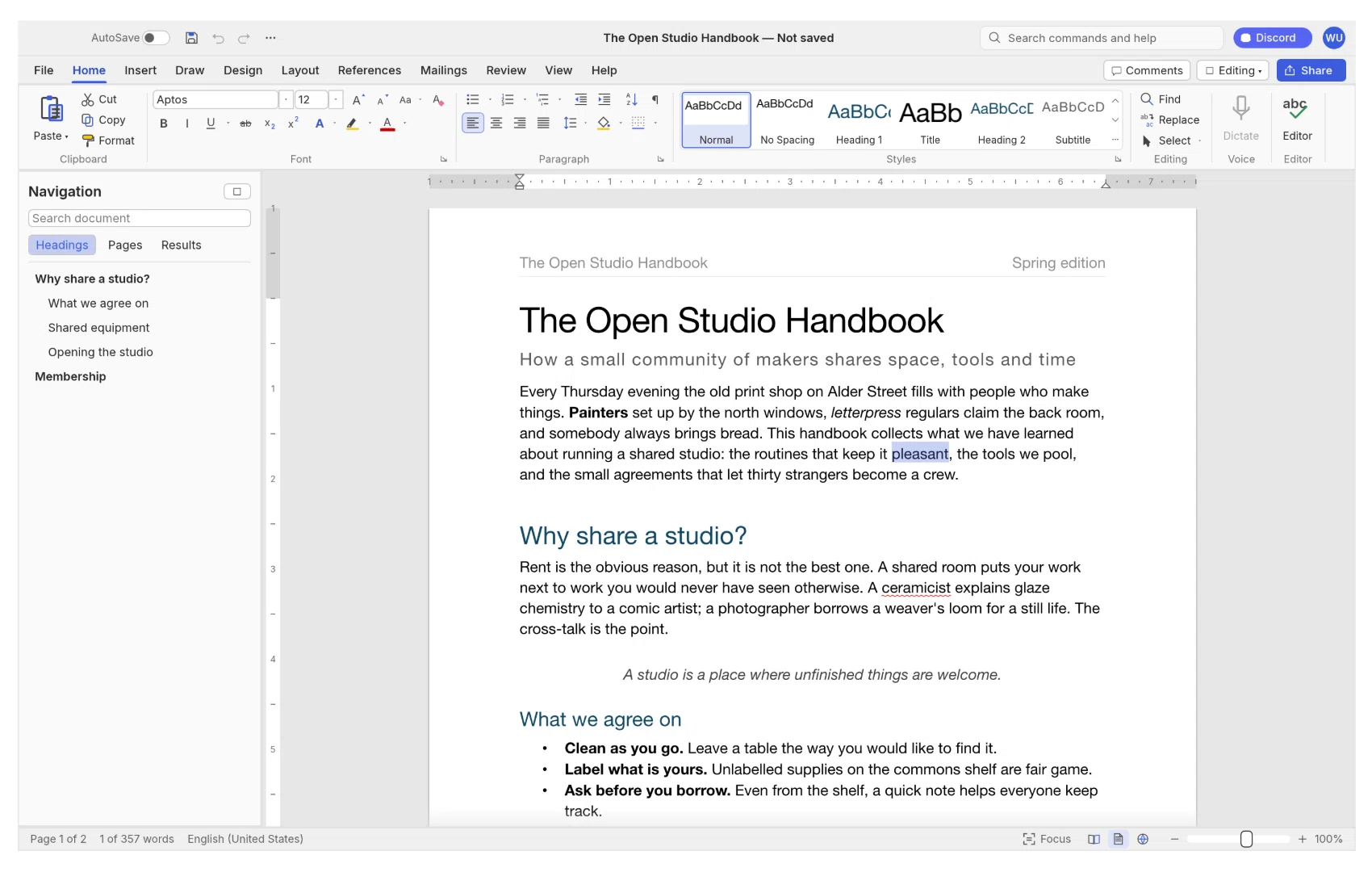The height and width of the screenshot is (872, 1372).
Task: Open the Editor spelling check
Action: click(1297, 119)
